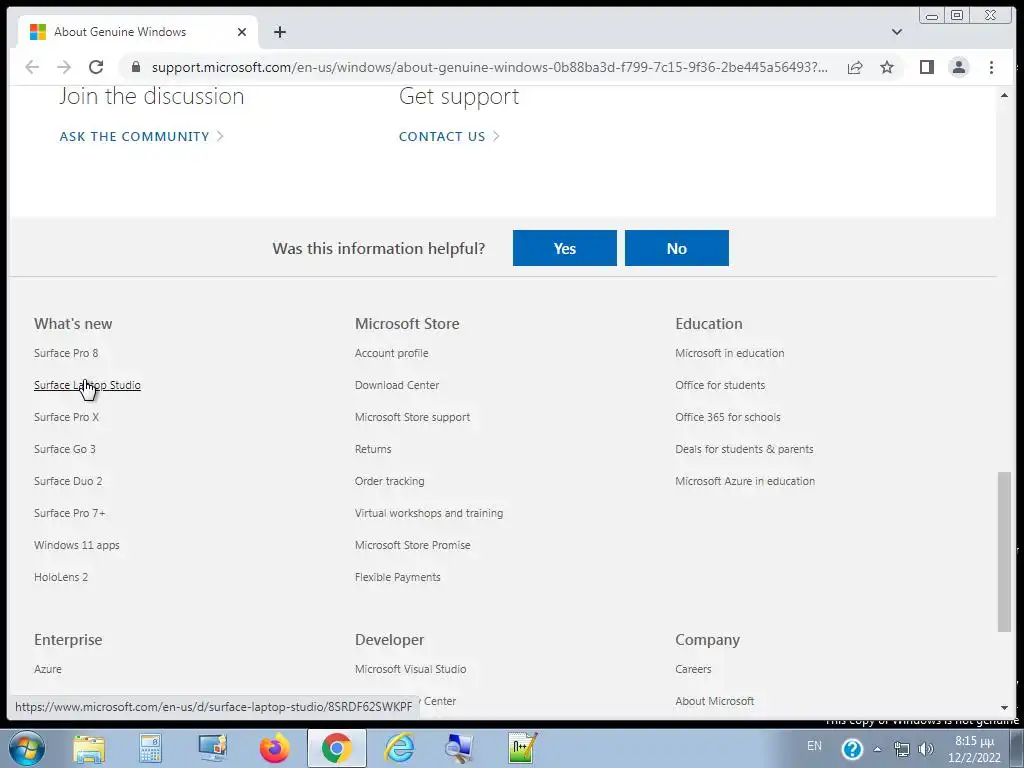1024x768 pixels.
Task: Open the Chrome profile avatar
Action: tap(959, 67)
